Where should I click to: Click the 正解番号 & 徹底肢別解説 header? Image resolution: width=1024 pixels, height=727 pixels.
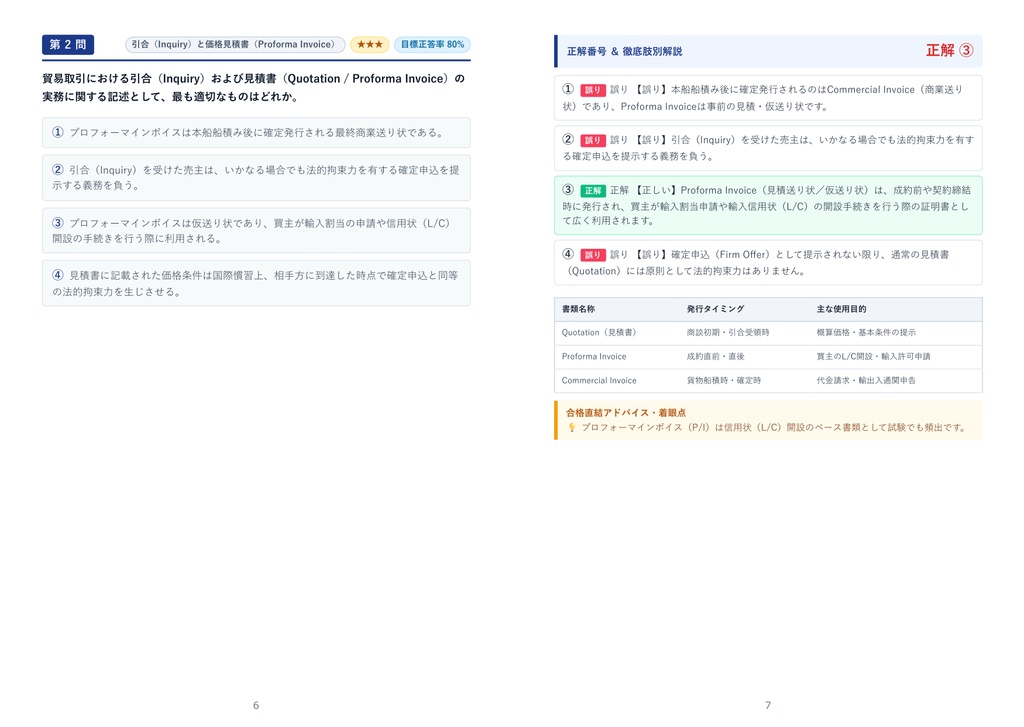[624, 51]
